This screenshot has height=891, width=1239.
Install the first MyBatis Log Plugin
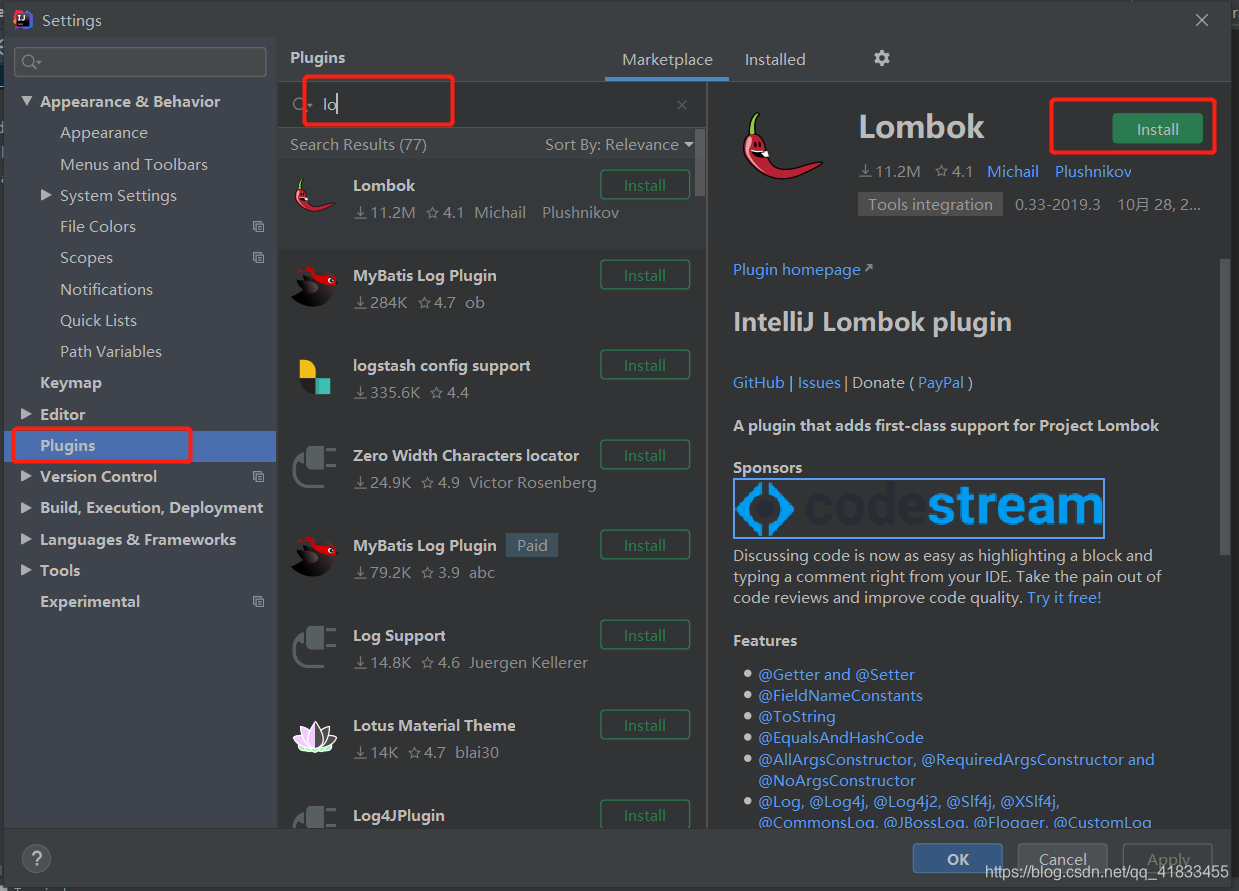click(645, 275)
